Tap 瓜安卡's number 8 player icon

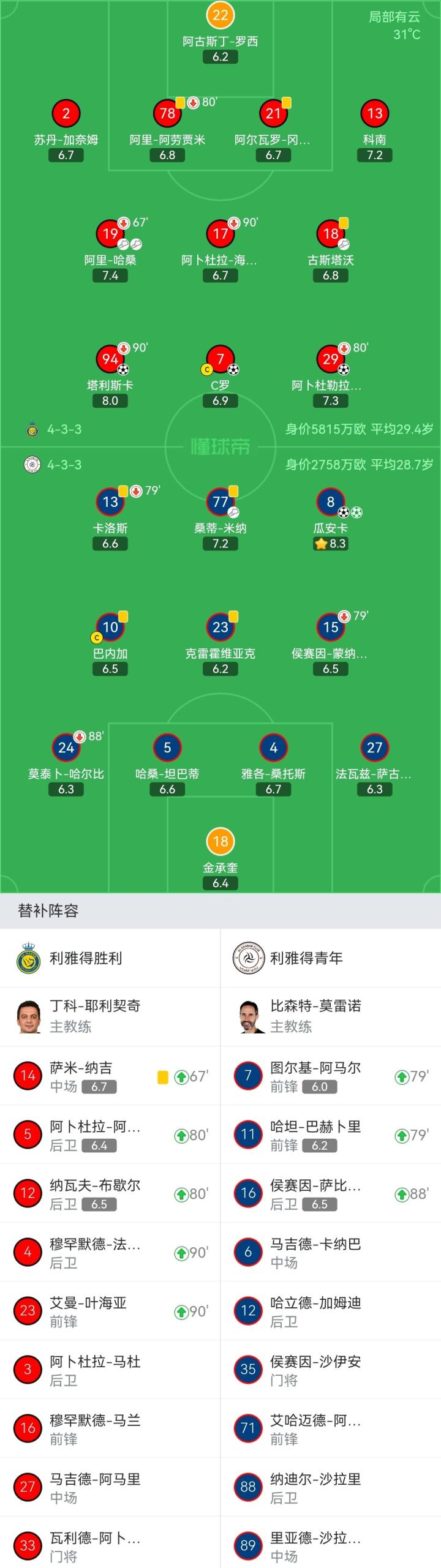coord(331,502)
